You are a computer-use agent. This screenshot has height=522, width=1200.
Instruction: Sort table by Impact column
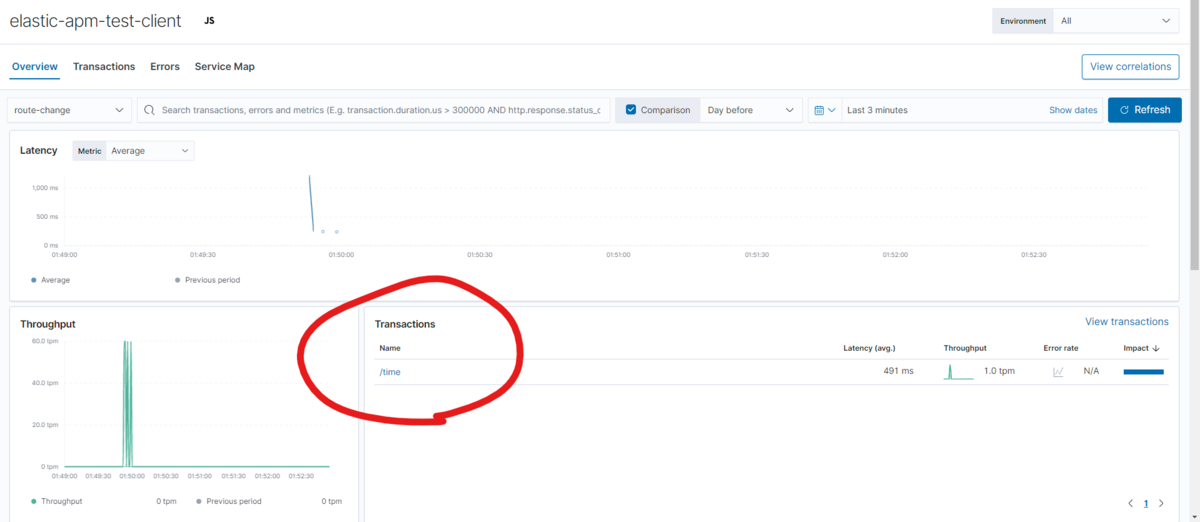(1142, 348)
